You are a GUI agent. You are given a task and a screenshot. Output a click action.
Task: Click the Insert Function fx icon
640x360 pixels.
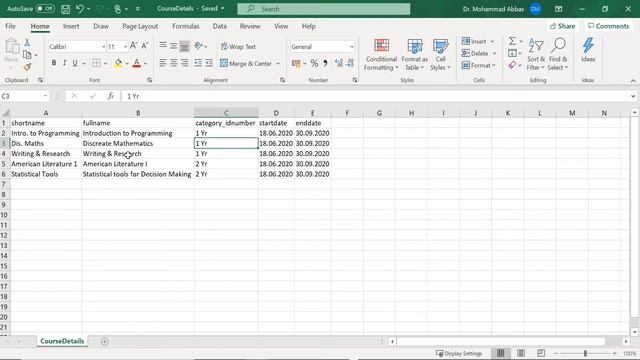(x=110, y=96)
